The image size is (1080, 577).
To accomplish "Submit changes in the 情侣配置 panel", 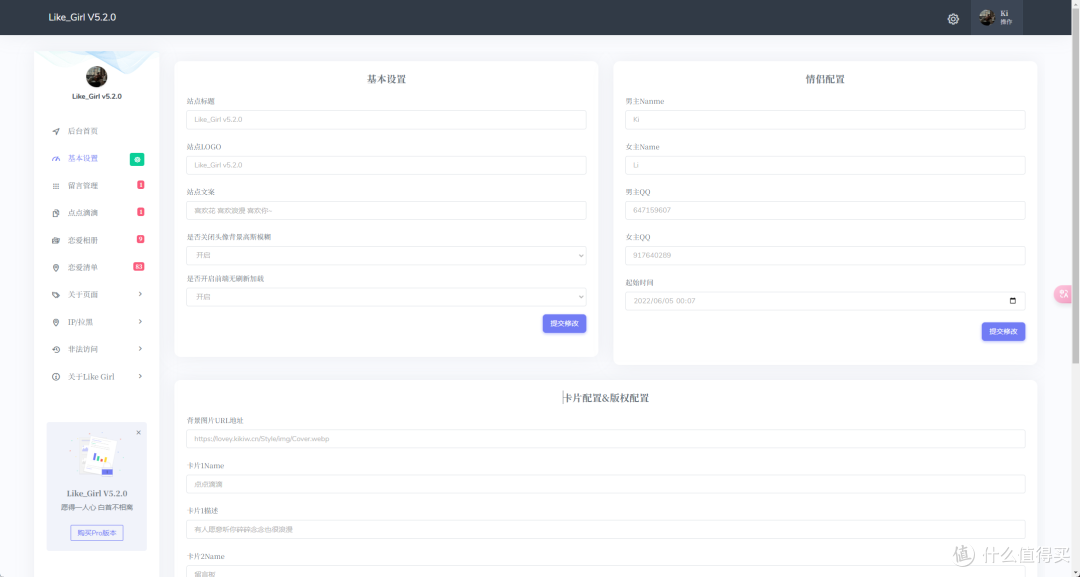I will point(1003,331).
